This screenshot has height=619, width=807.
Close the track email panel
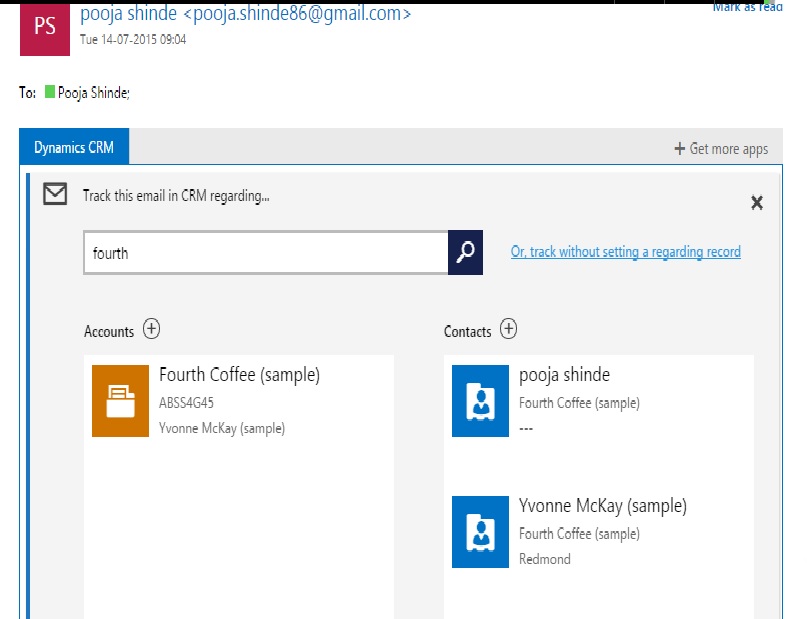757,203
